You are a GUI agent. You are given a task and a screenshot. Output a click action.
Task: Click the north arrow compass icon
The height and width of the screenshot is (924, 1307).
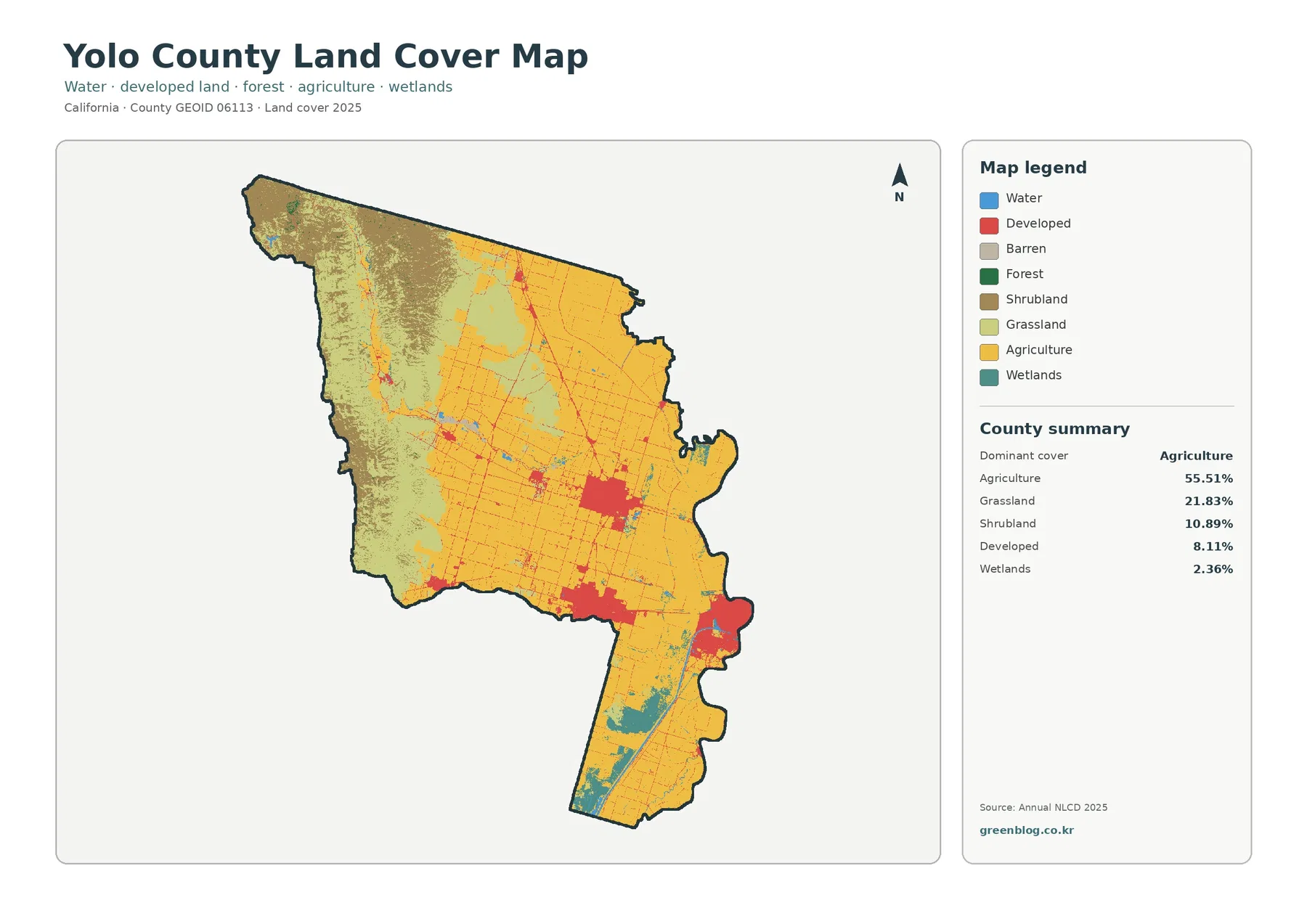(x=900, y=182)
